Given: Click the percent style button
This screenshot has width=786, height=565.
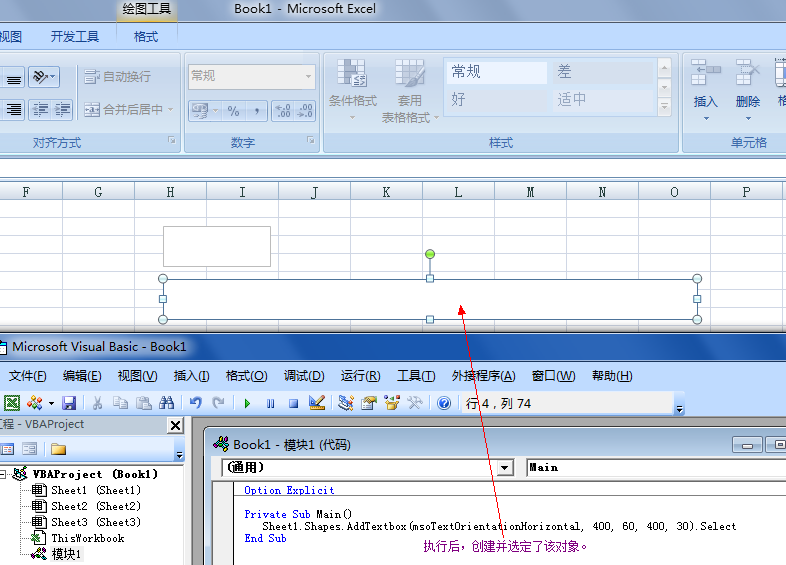Looking at the screenshot, I should point(233,111).
